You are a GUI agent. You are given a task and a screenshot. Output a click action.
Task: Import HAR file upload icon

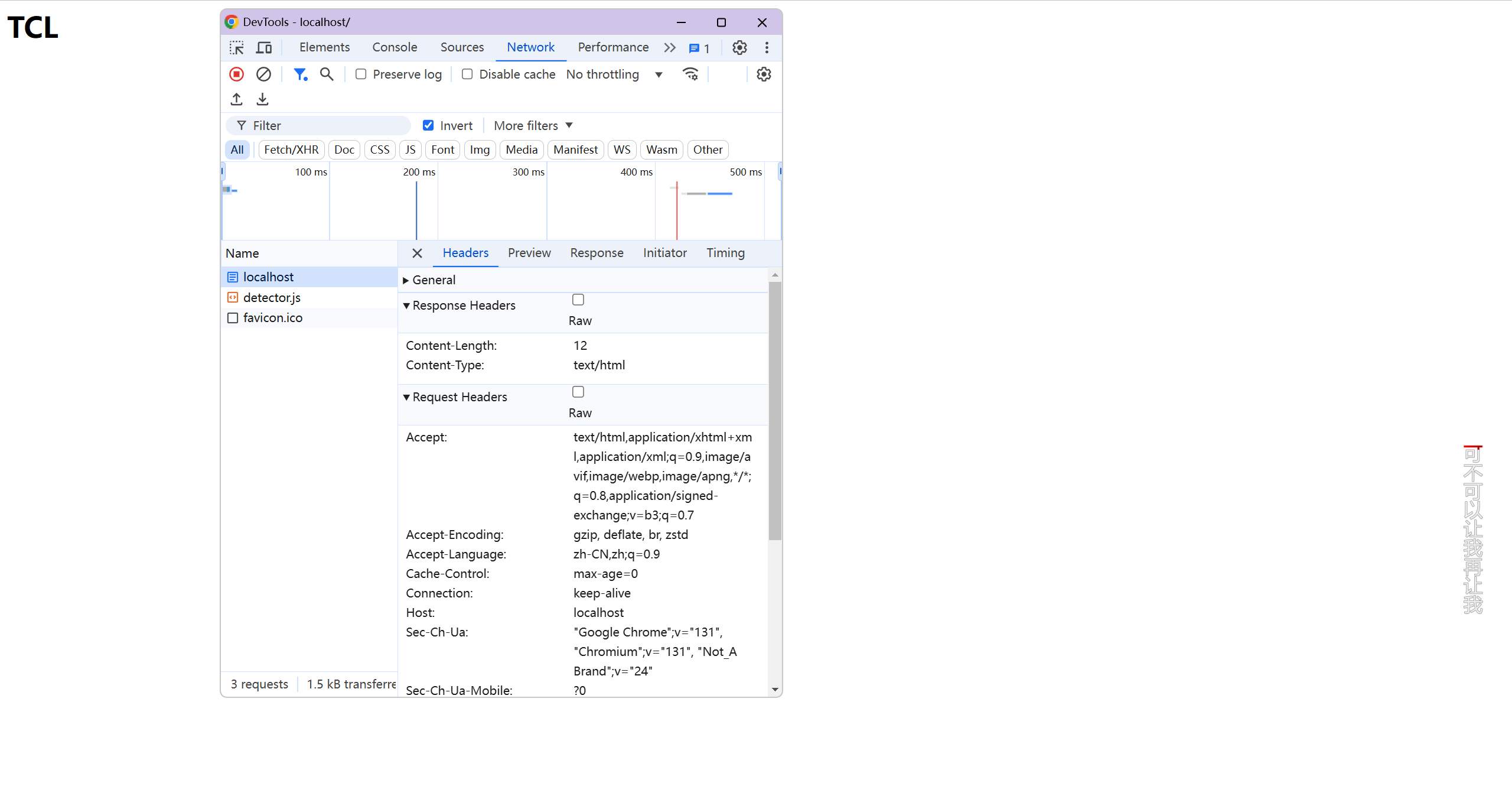(237, 99)
